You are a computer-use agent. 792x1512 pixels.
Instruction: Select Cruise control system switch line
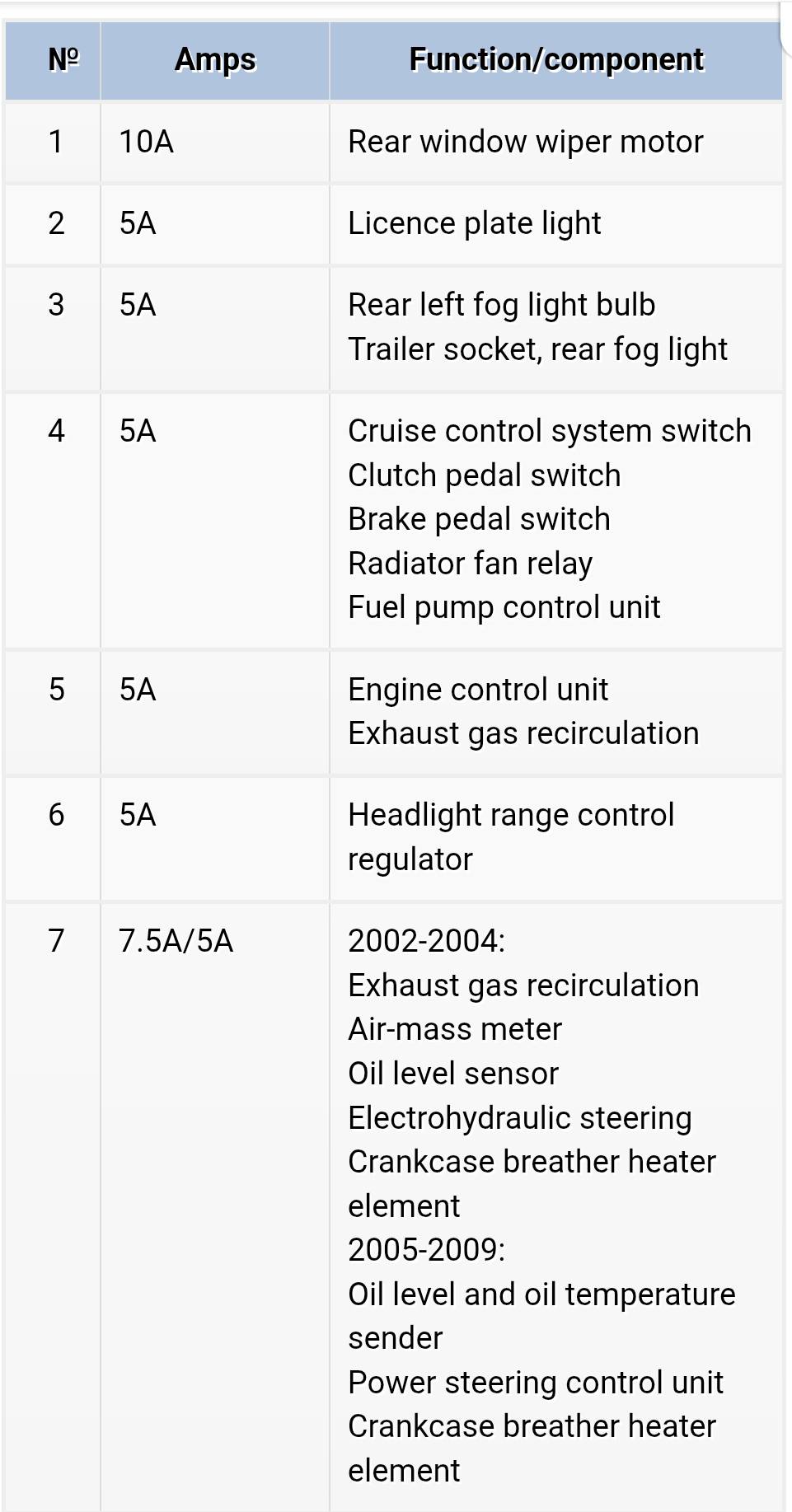(x=550, y=431)
